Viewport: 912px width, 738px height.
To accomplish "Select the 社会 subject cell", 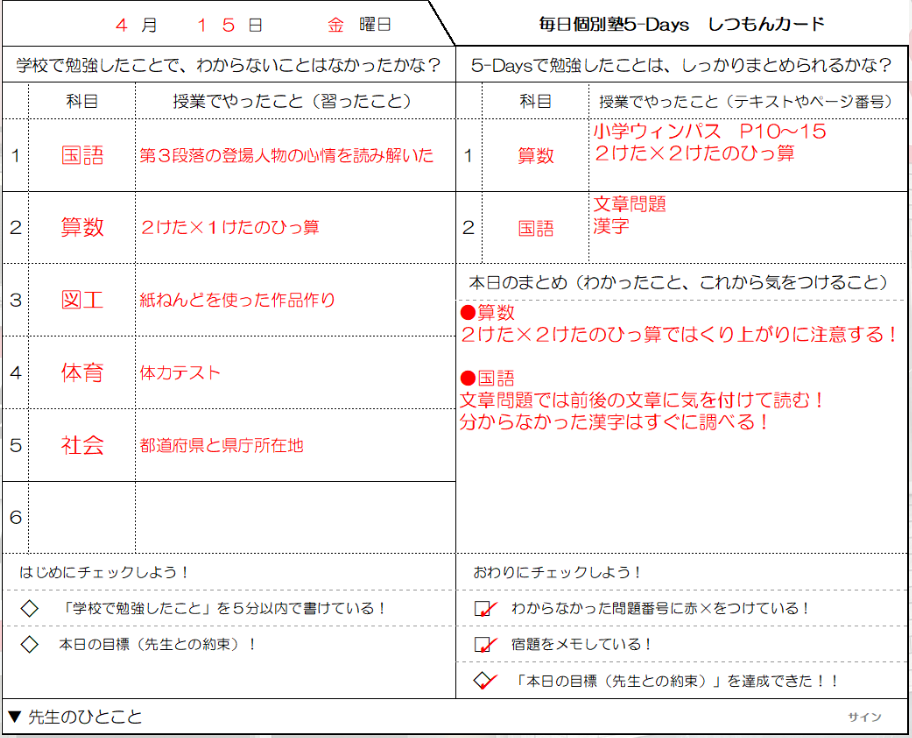I will [x=82, y=445].
